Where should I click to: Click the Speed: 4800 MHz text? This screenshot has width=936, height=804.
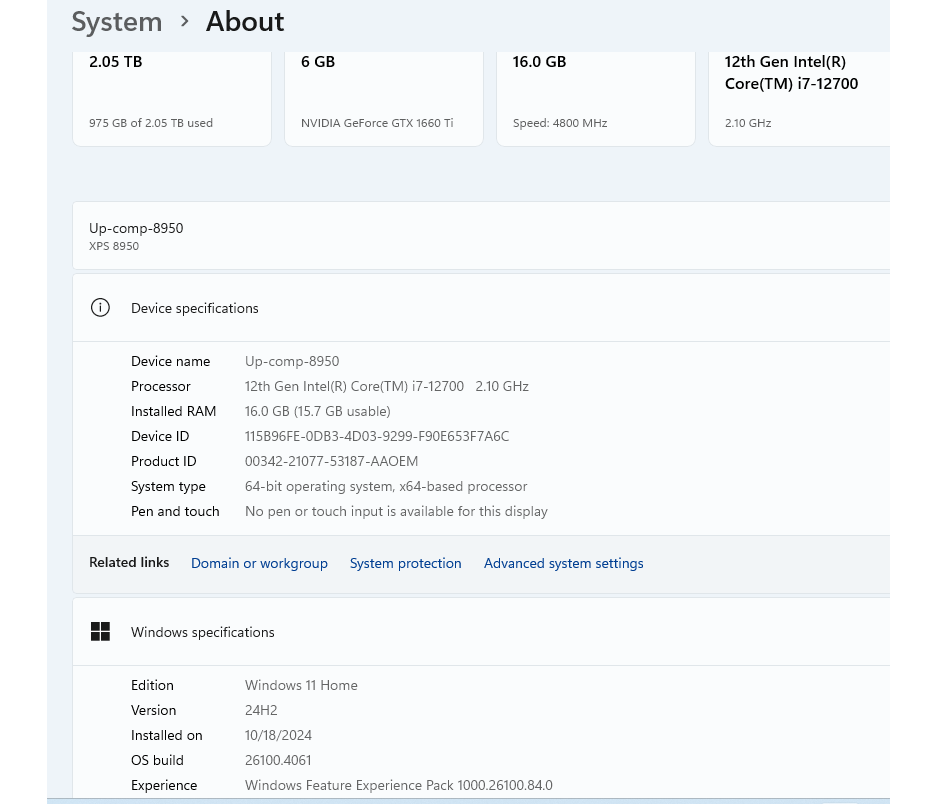(x=560, y=123)
